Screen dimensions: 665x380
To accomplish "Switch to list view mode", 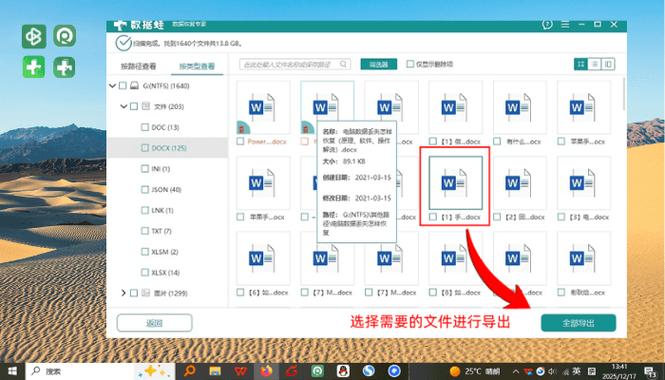I will 595,64.
